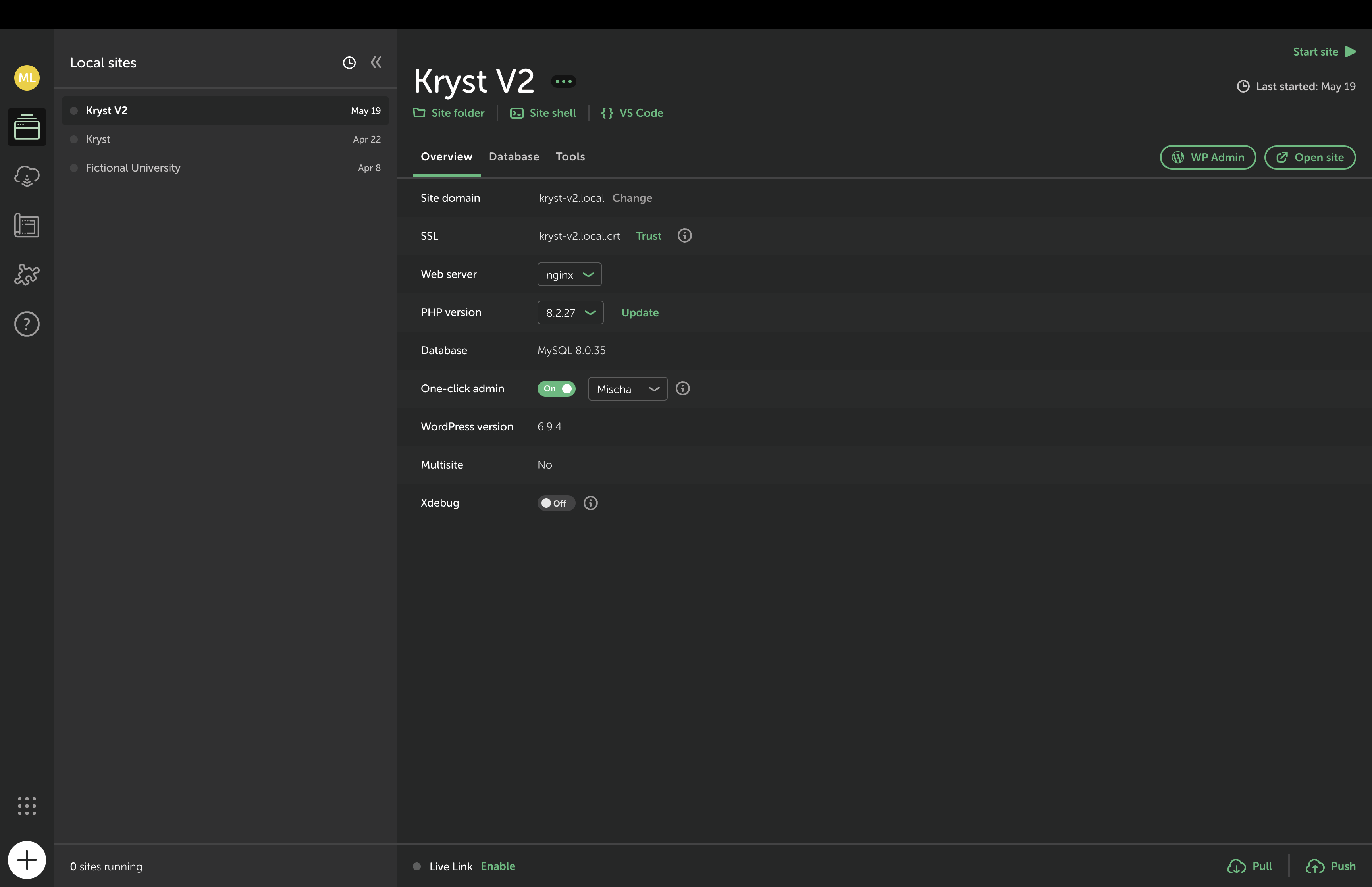Viewport: 1372px width, 887px height.
Task: Open Site shell
Action: [543, 113]
